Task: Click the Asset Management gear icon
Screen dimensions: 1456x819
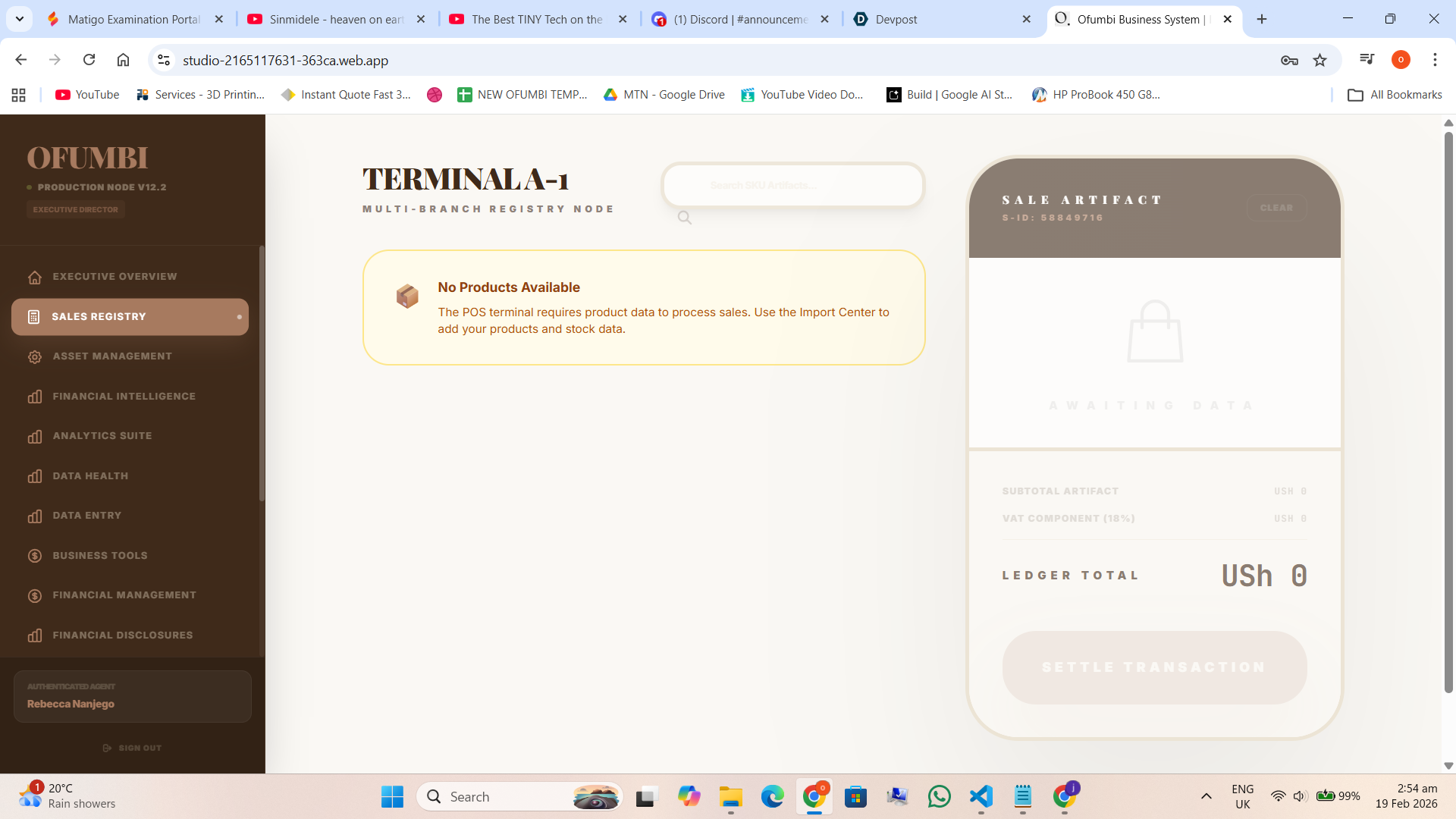Action: tap(35, 356)
